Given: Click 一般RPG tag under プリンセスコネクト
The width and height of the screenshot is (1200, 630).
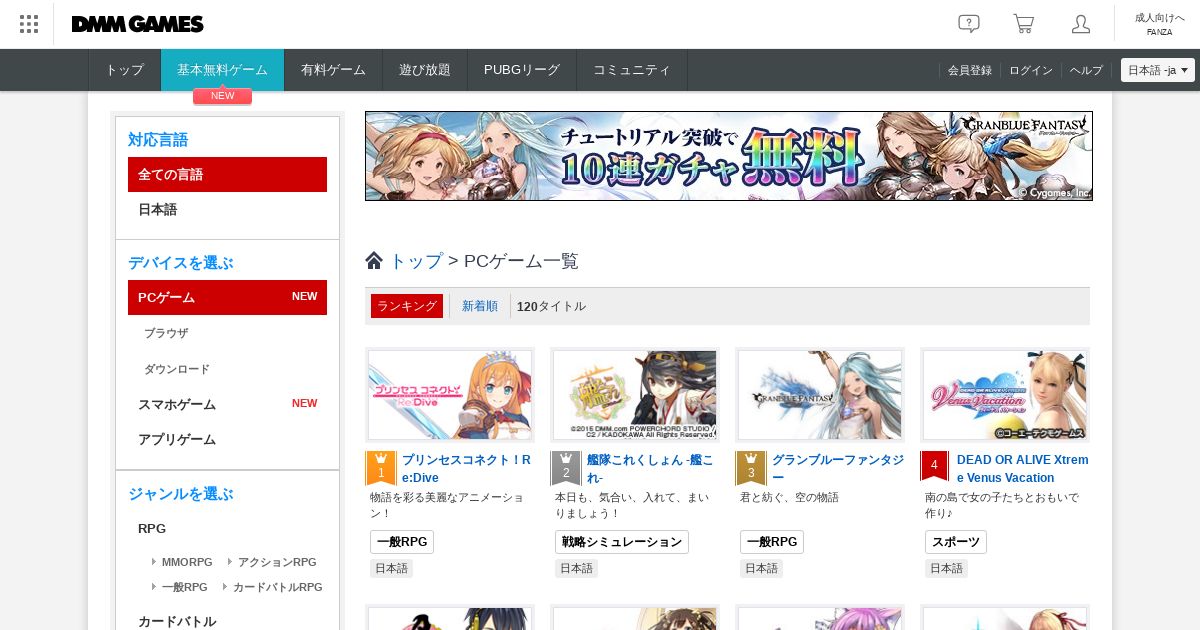Looking at the screenshot, I should 402,542.
